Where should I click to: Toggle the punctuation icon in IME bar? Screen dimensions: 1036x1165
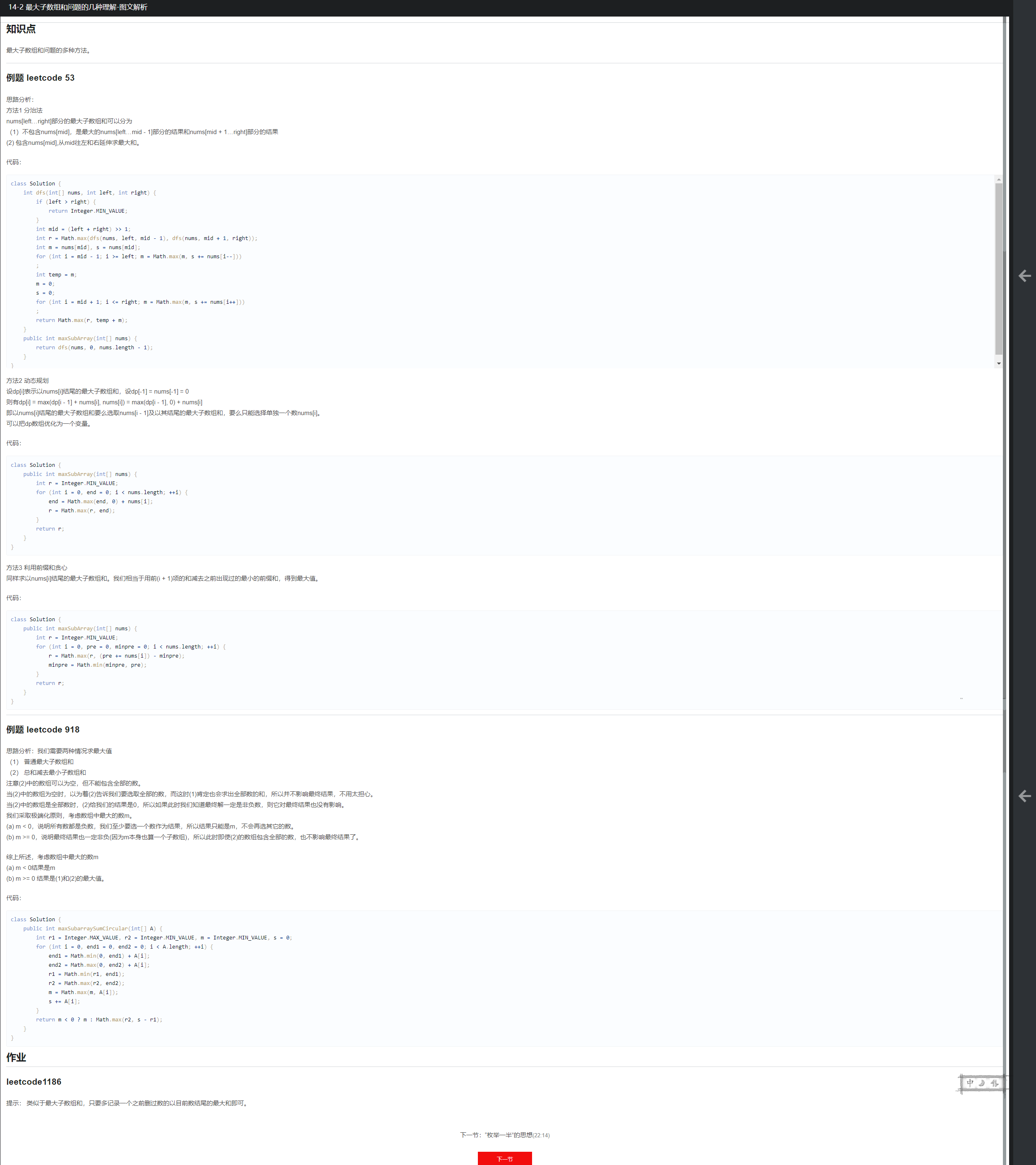pos(994,1083)
